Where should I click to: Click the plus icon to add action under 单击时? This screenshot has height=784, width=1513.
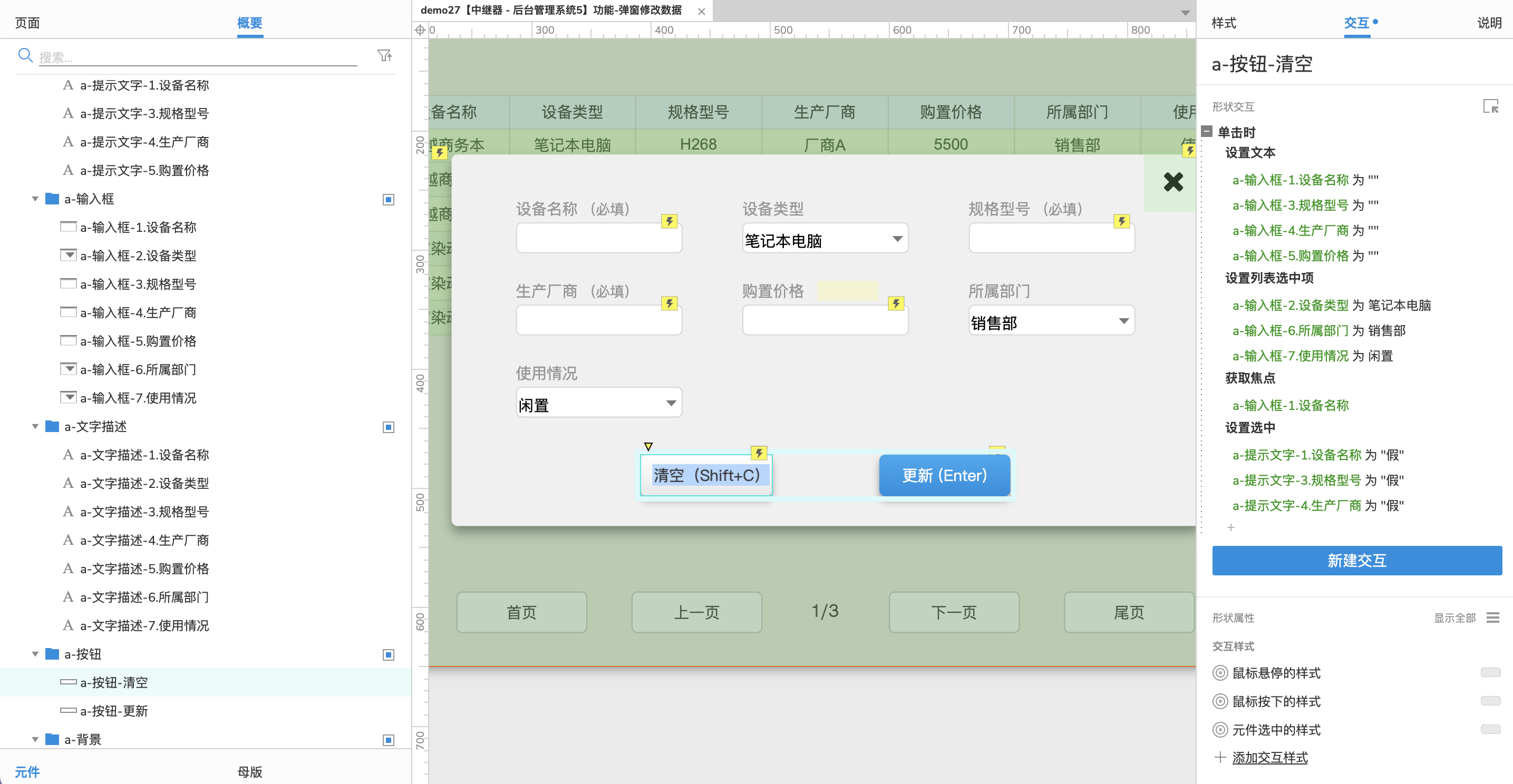(x=1230, y=527)
